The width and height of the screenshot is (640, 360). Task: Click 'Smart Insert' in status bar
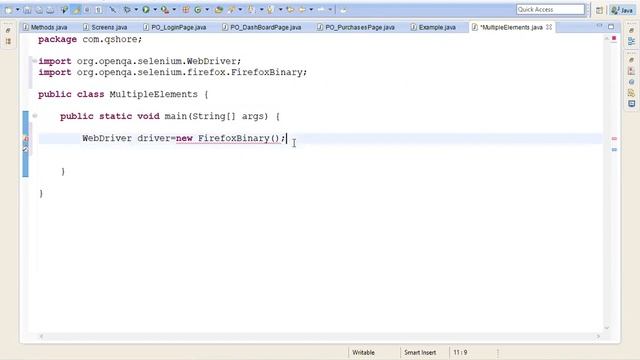tap(420, 352)
